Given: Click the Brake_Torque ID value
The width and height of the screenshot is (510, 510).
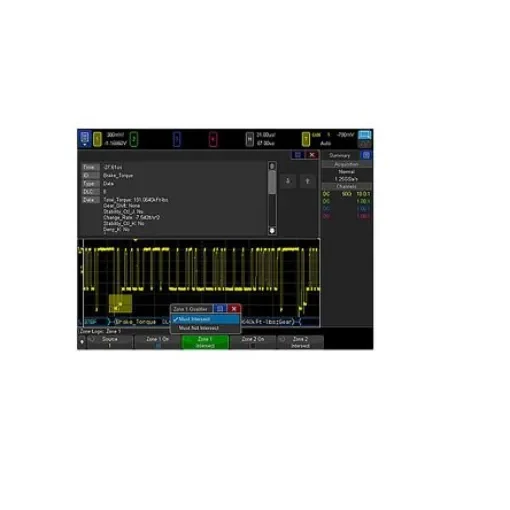Looking at the screenshot, I should [118, 175].
